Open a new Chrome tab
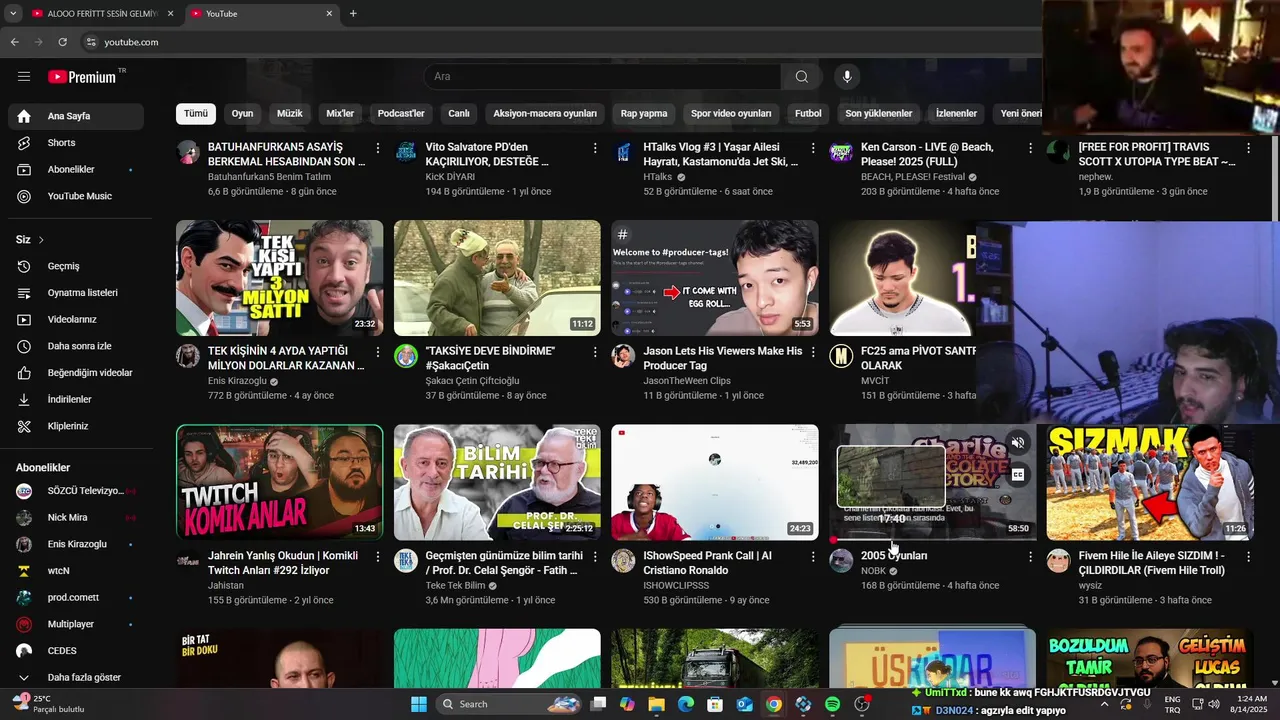The height and width of the screenshot is (720, 1280). [353, 14]
